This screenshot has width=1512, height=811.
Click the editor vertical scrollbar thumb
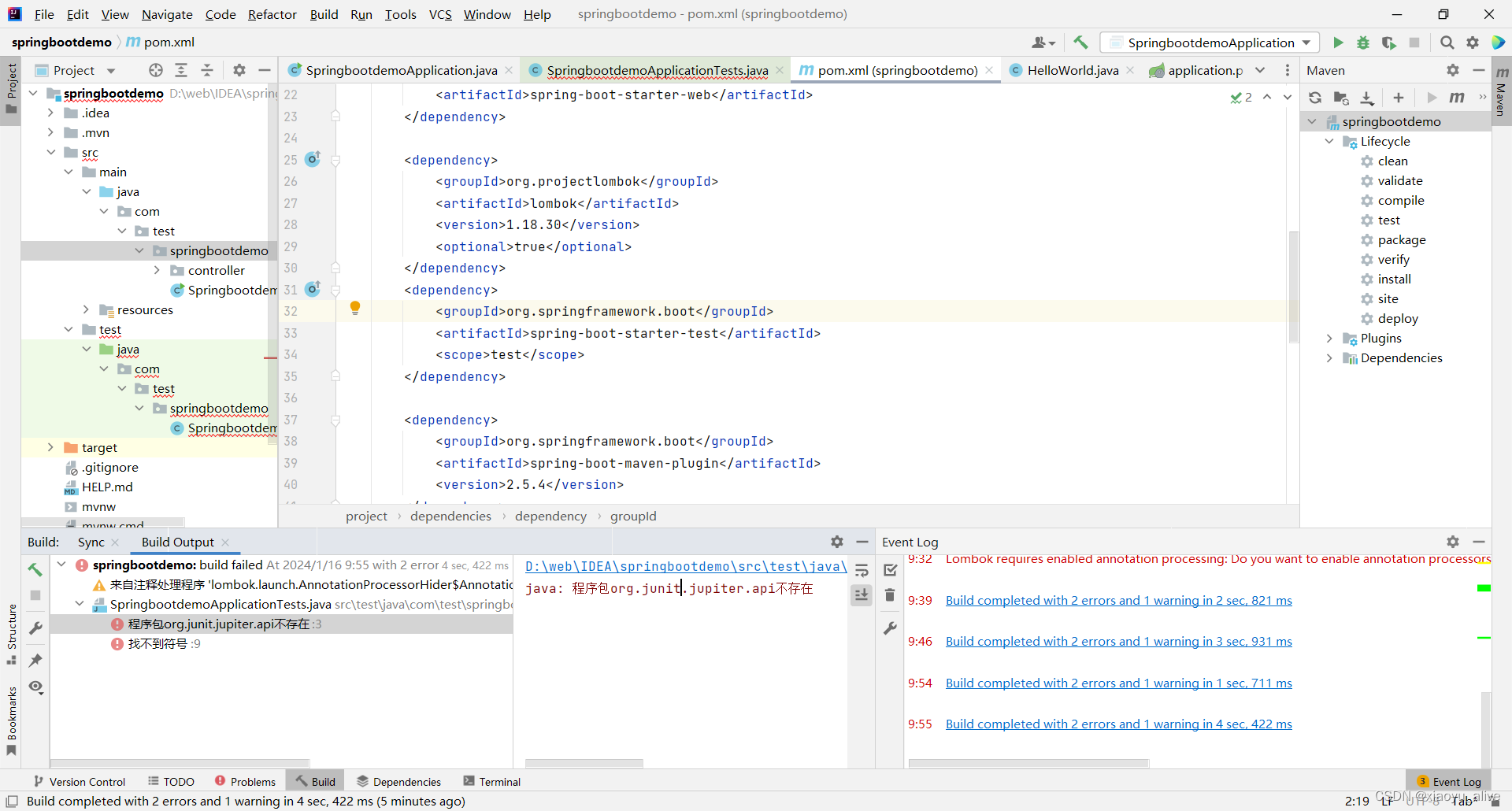(1293, 287)
